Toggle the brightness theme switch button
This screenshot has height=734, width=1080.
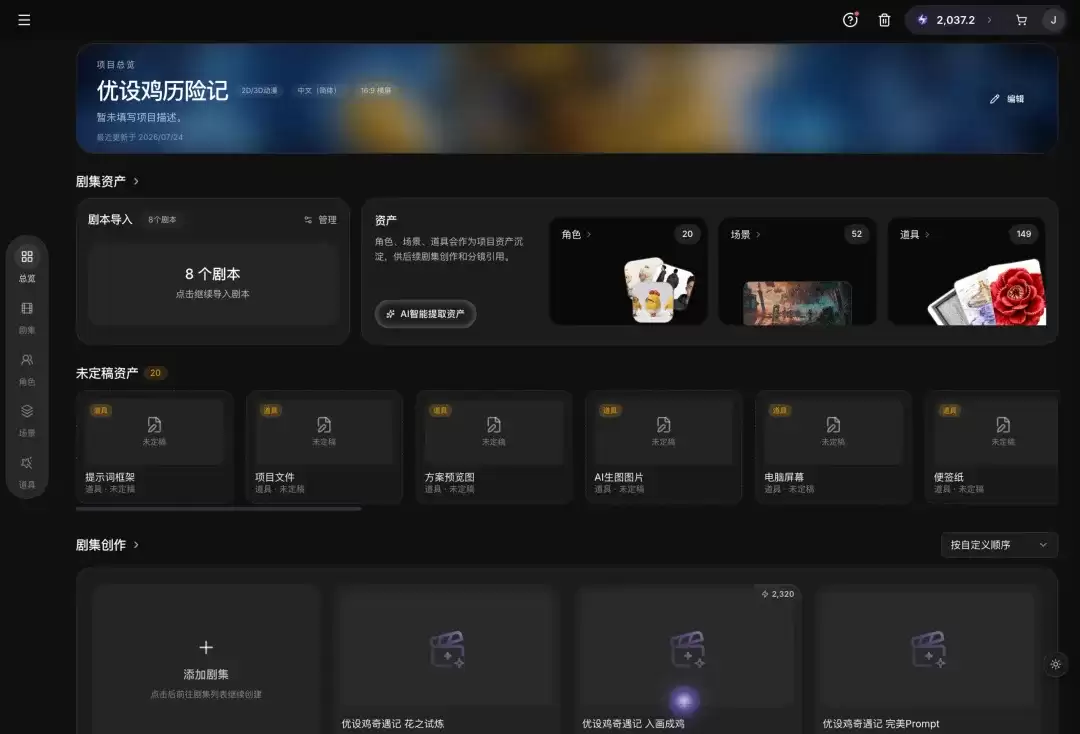tap(1055, 664)
